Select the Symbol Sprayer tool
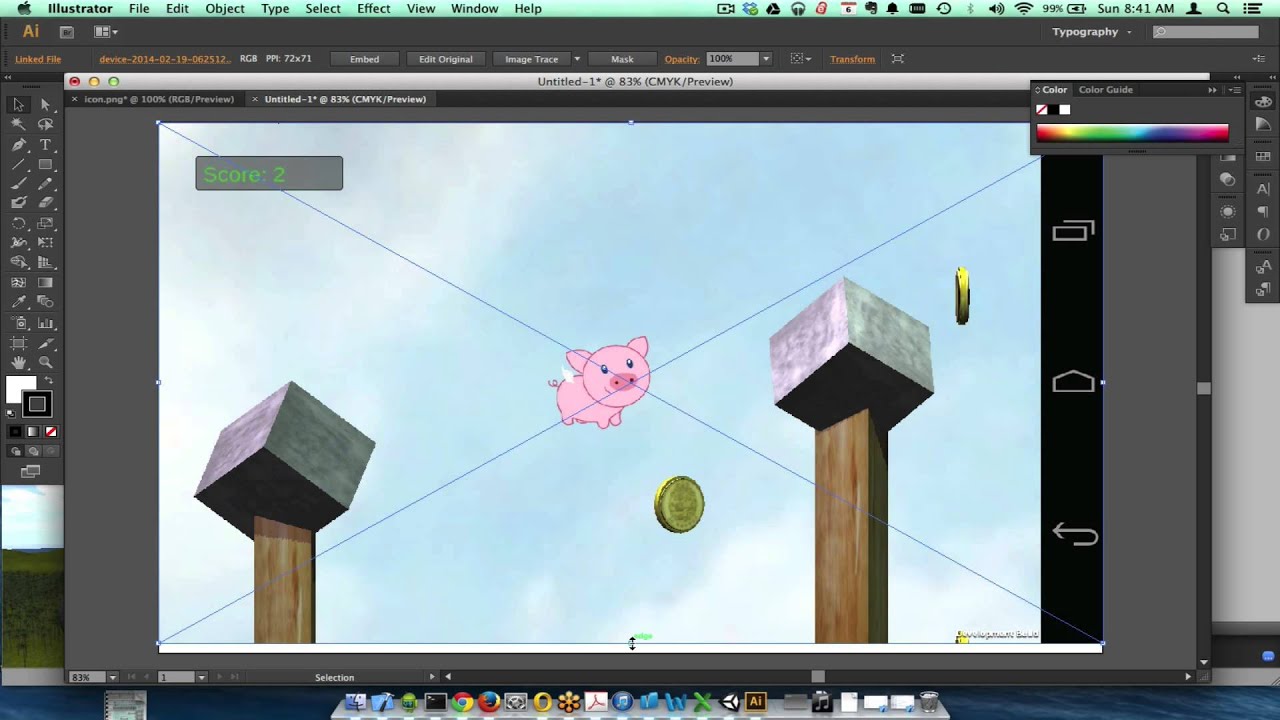This screenshot has height=720, width=1280. tap(18, 323)
